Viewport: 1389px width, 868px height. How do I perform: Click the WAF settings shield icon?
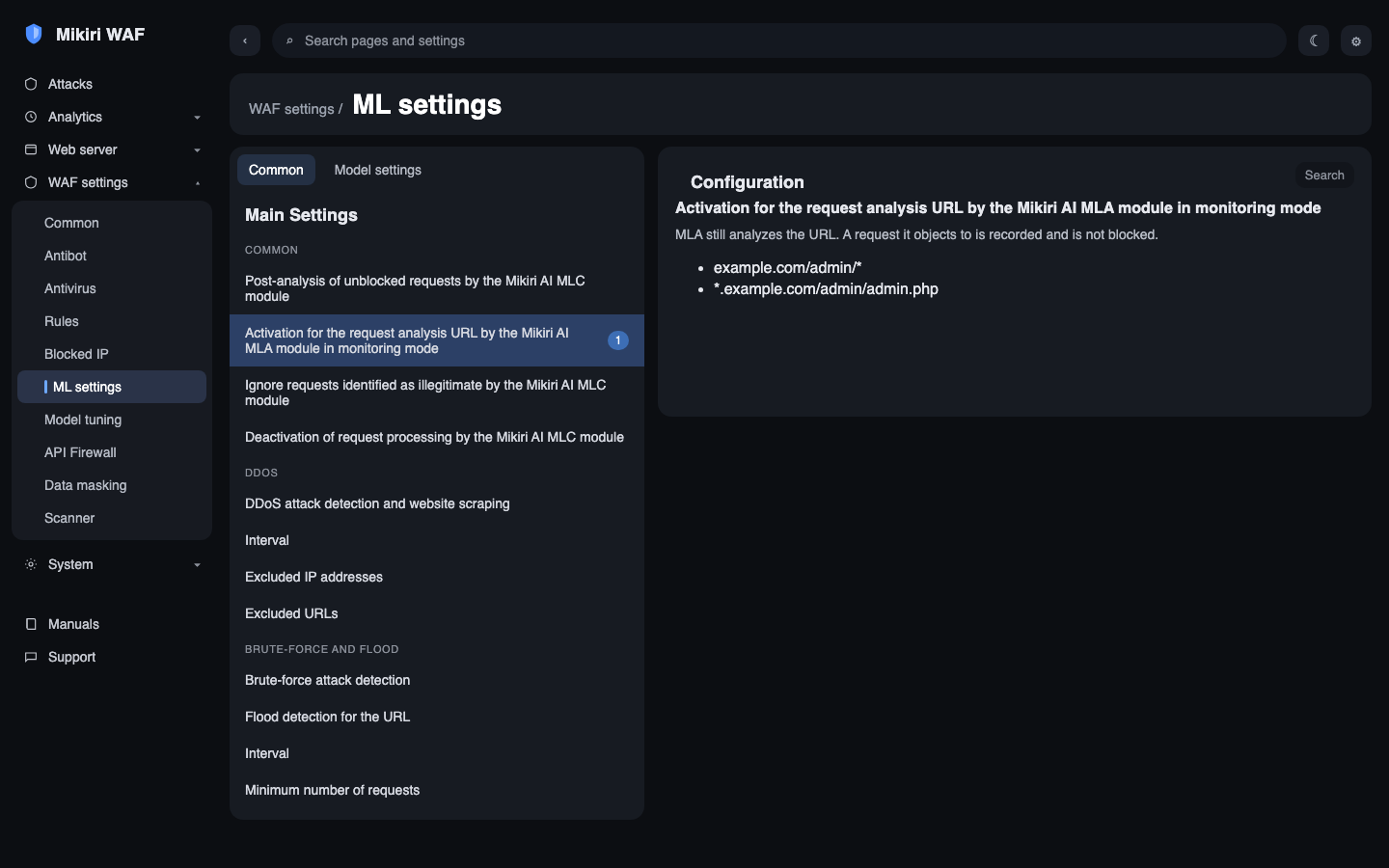31,182
